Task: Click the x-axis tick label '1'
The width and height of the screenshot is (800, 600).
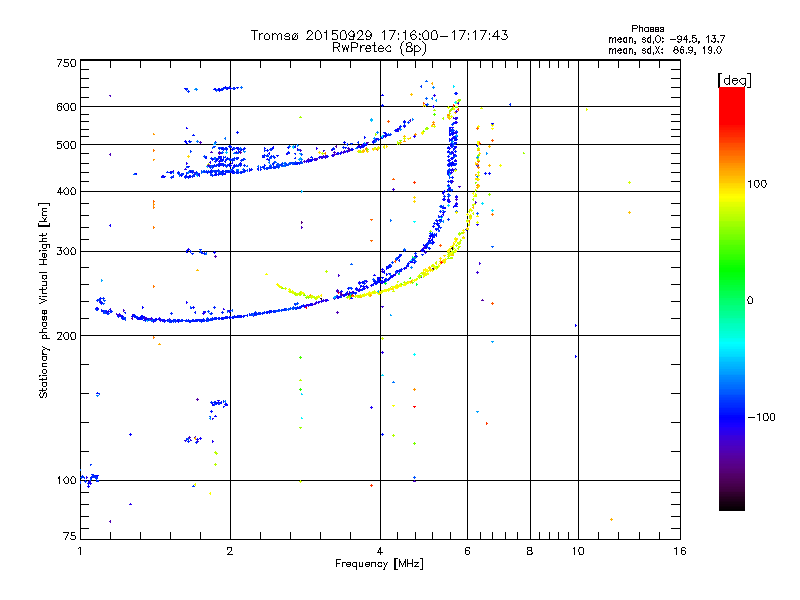Action: [80, 551]
